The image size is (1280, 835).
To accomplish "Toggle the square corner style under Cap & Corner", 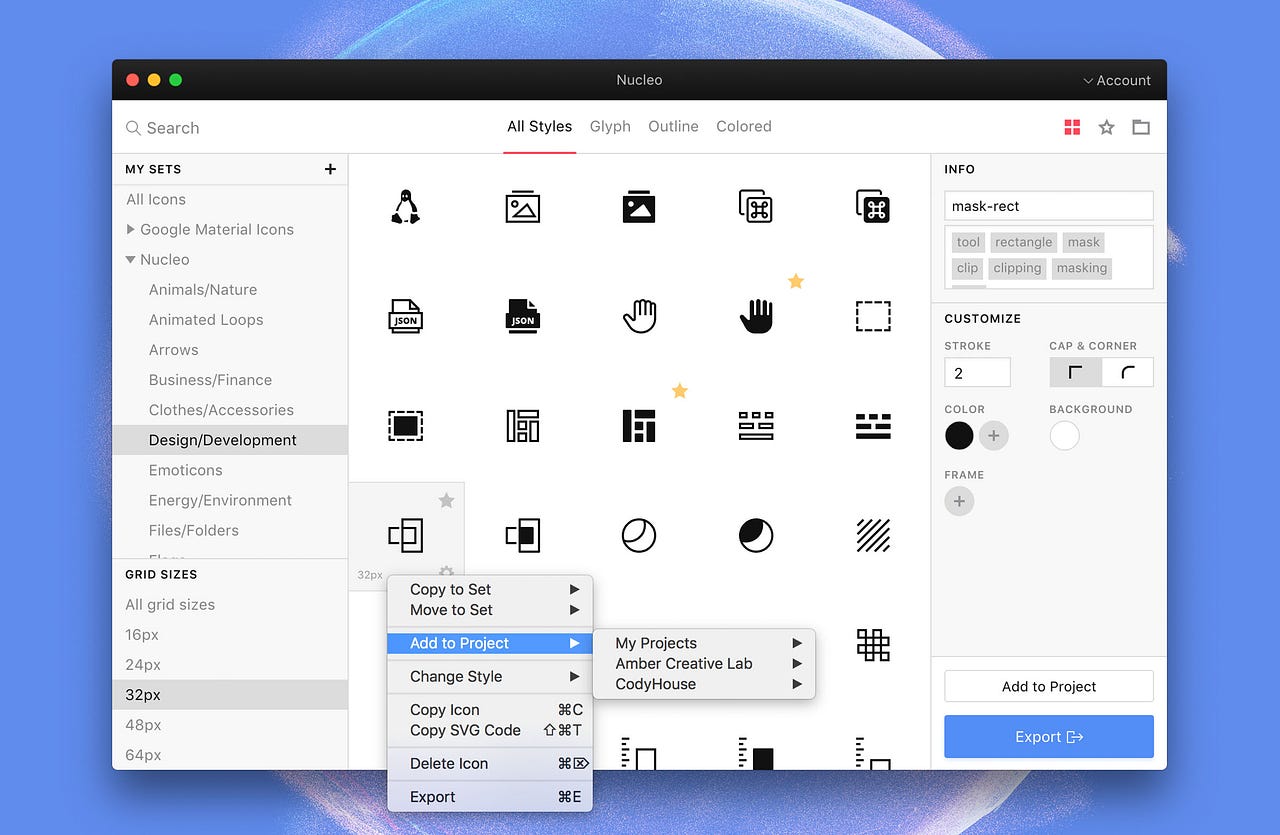I will click(x=1075, y=371).
